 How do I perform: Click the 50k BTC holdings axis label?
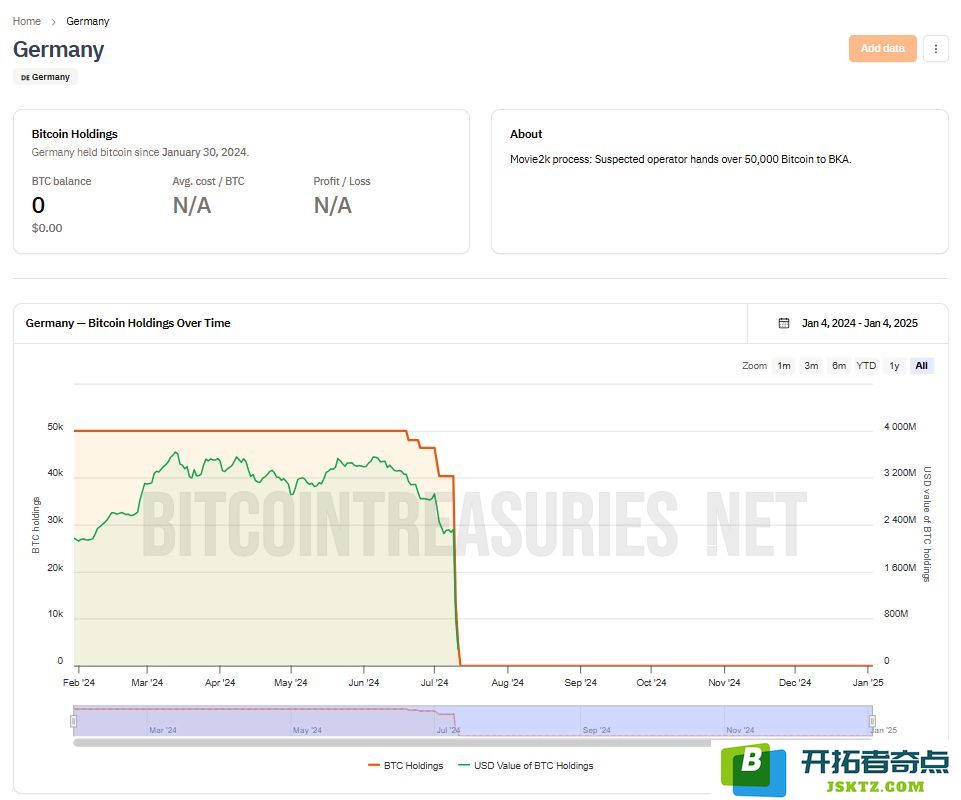55,427
